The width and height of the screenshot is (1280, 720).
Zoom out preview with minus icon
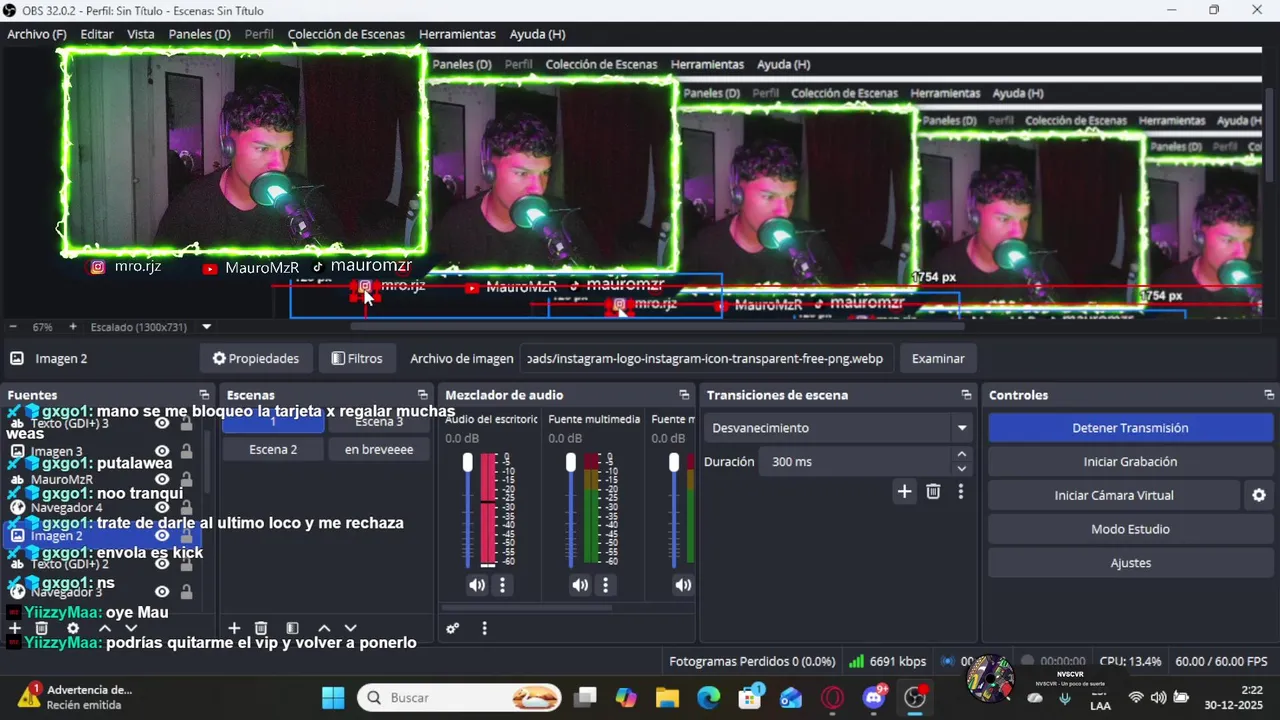(13, 327)
